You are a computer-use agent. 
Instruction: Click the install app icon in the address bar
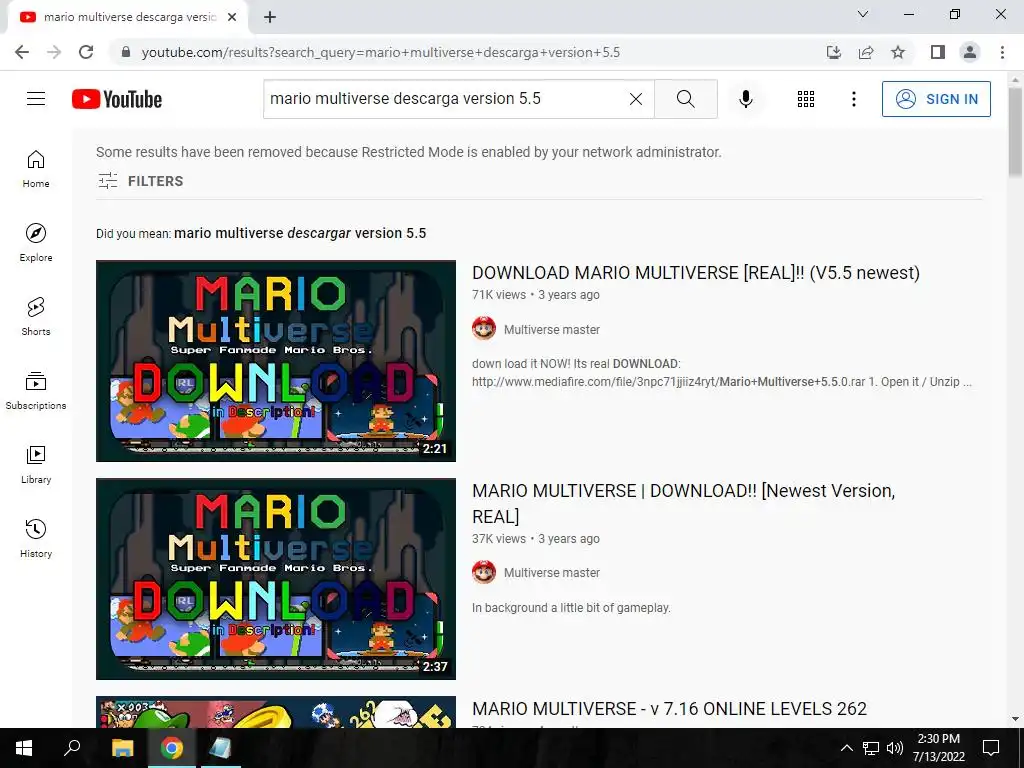pos(833,52)
